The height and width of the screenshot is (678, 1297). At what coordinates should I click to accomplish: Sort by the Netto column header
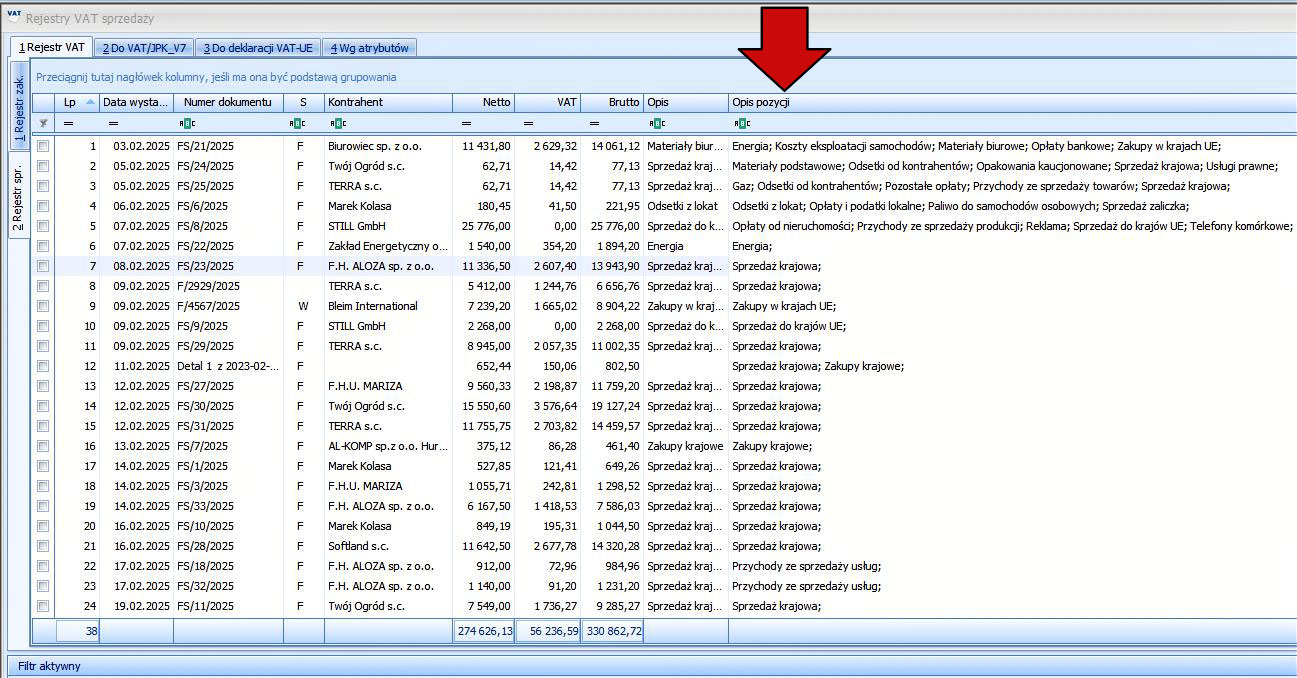[x=484, y=102]
